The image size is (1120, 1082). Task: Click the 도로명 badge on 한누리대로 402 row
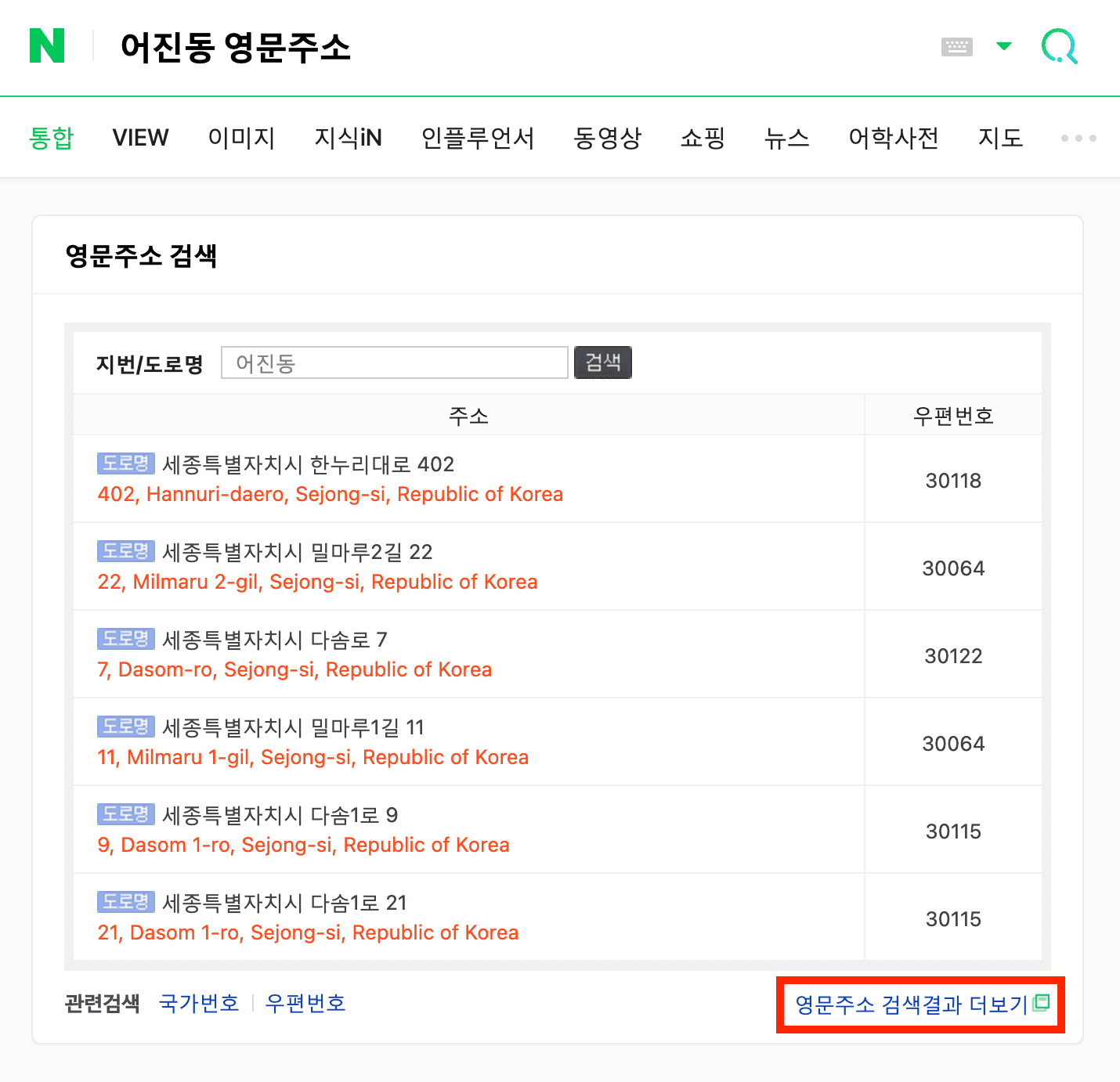pos(125,463)
